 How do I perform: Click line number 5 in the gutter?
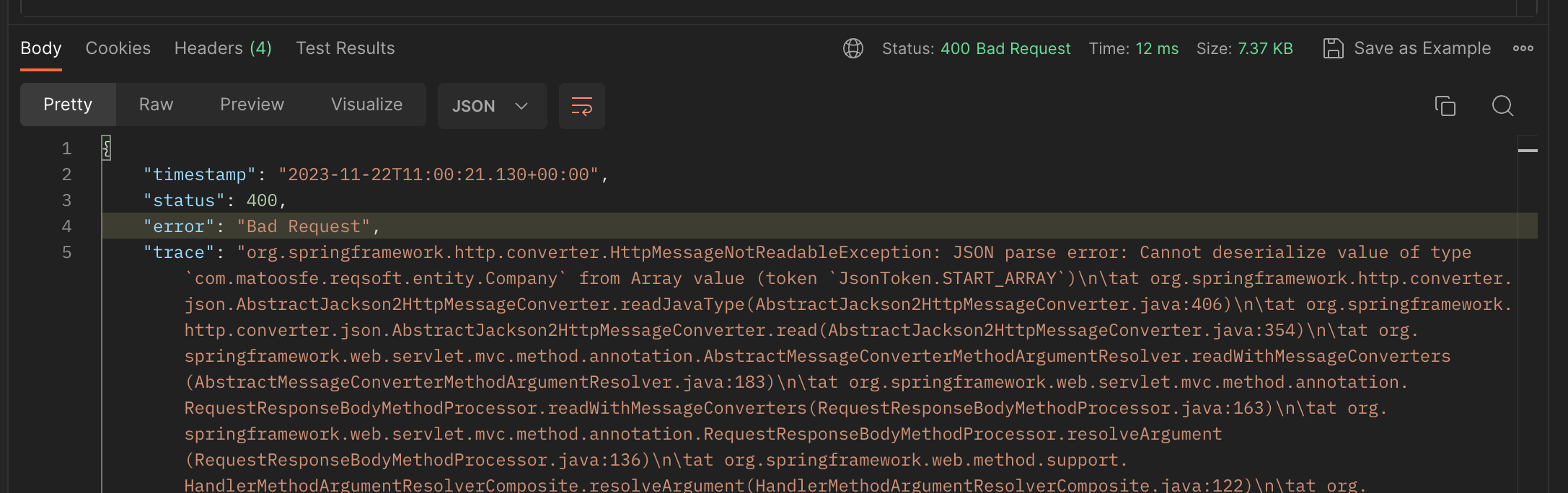click(x=66, y=252)
